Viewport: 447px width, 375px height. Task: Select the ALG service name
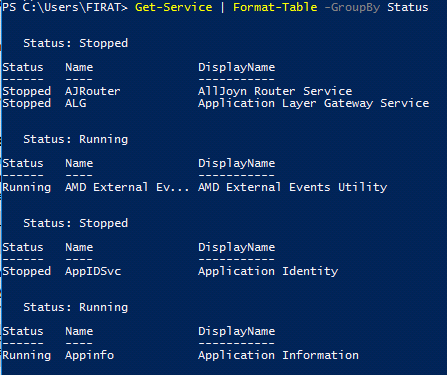76,103
